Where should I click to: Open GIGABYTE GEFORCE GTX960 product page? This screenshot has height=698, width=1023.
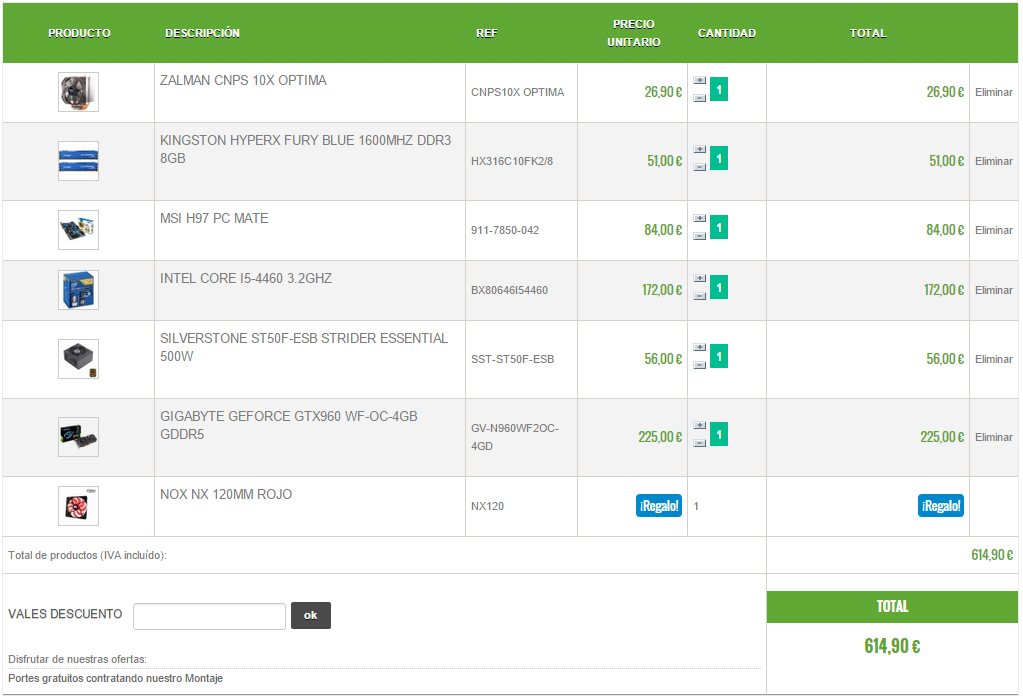pyautogui.click(x=288, y=425)
